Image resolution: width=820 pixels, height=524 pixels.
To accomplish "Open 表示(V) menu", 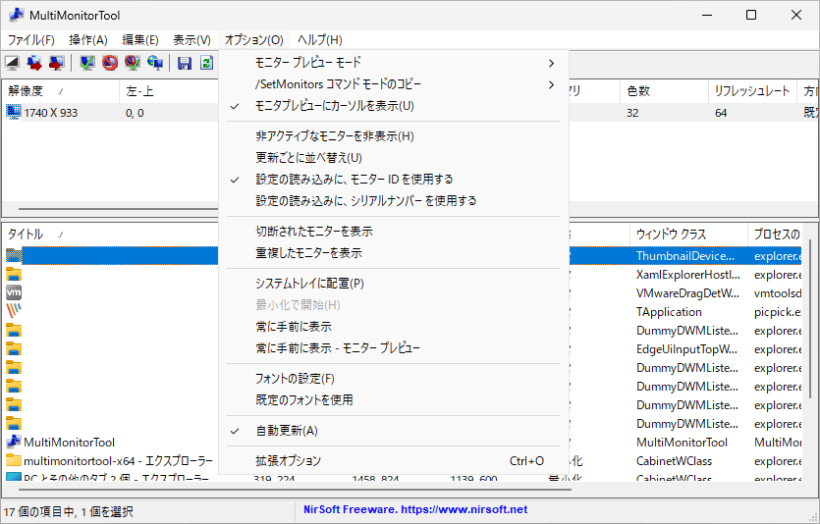I will (191, 40).
